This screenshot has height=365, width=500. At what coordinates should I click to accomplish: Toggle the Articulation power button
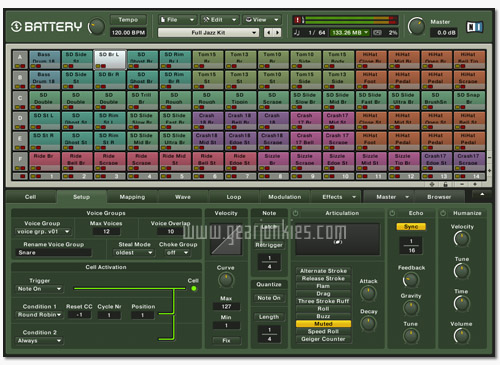coord(296,213)
